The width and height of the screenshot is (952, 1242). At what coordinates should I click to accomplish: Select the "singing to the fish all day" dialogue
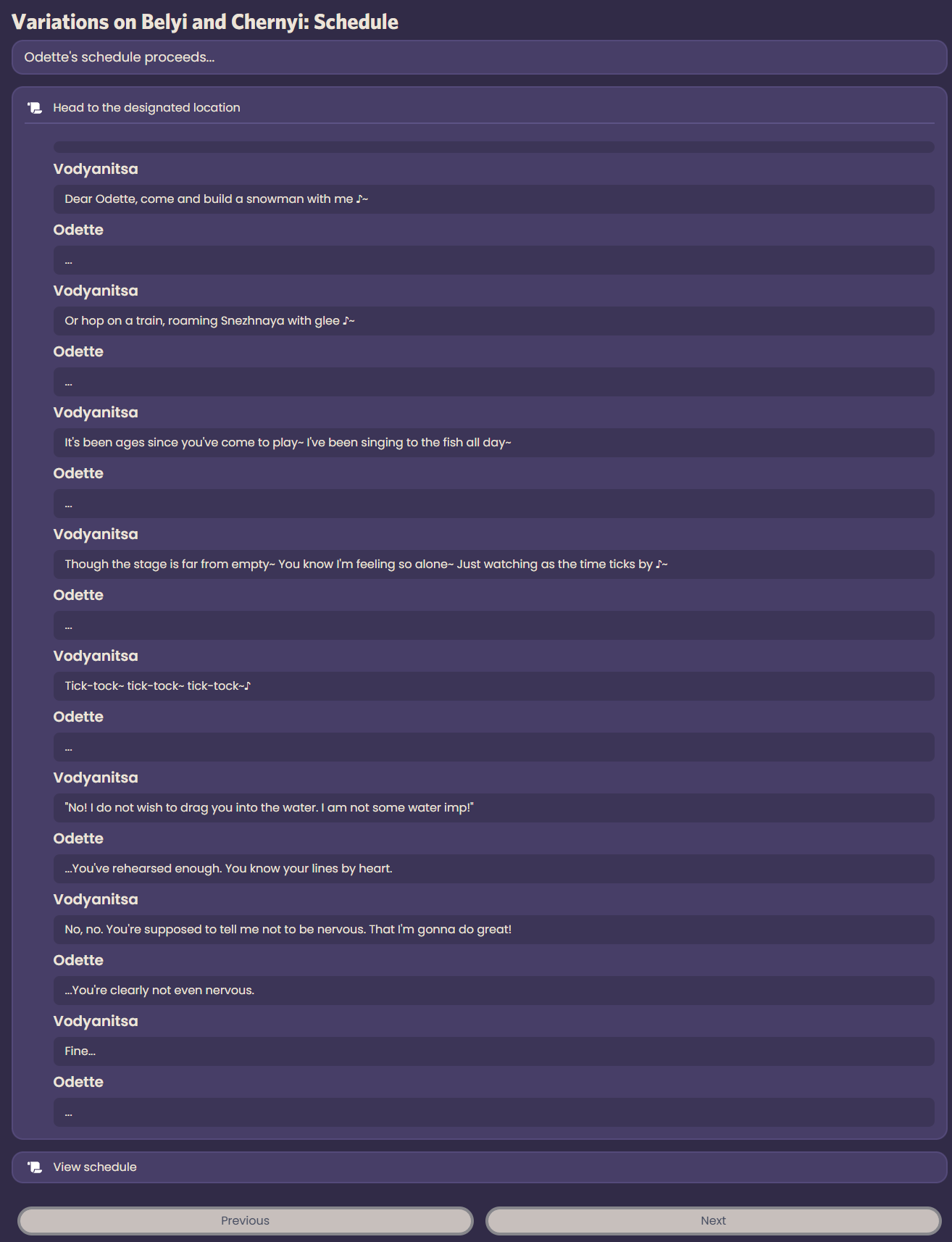tap(493, 443)
